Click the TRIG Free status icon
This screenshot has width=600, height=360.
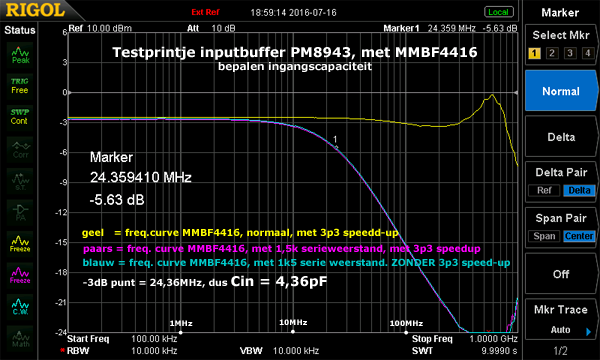click(20, 86)
